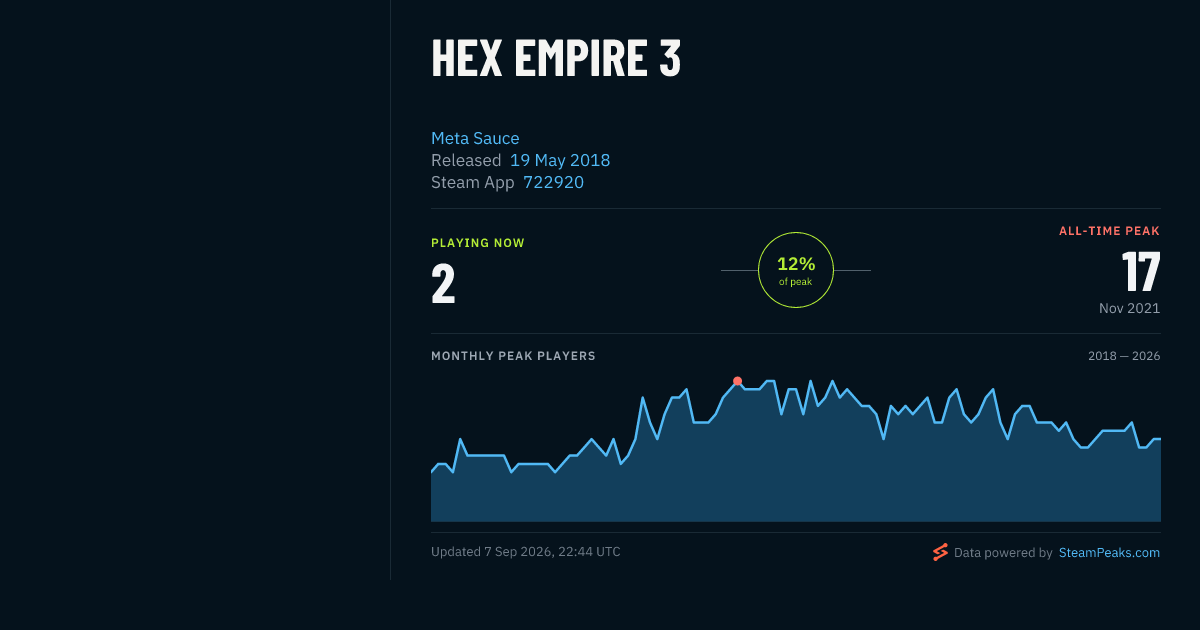Open the 19 May 2018 release date link
The height and width of the screenshot is (630, 1200).
click(x=560, y=160)
